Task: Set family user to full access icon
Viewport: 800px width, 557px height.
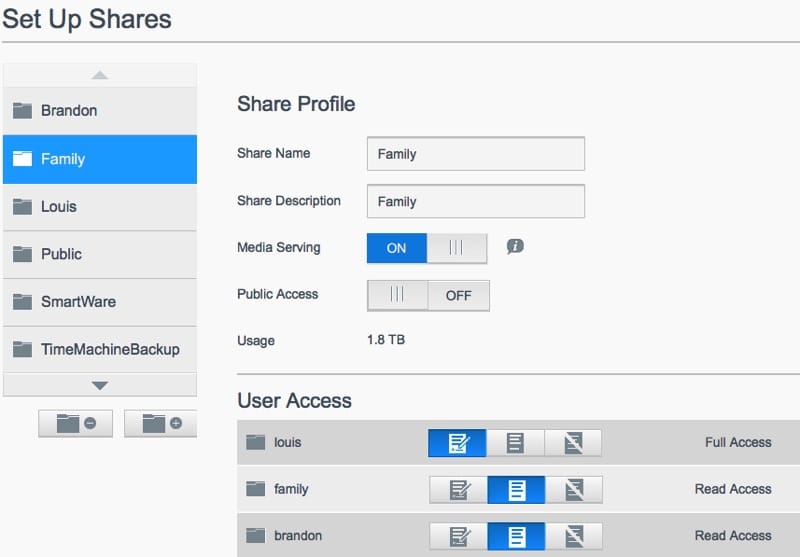Action: tap(458, 490)
